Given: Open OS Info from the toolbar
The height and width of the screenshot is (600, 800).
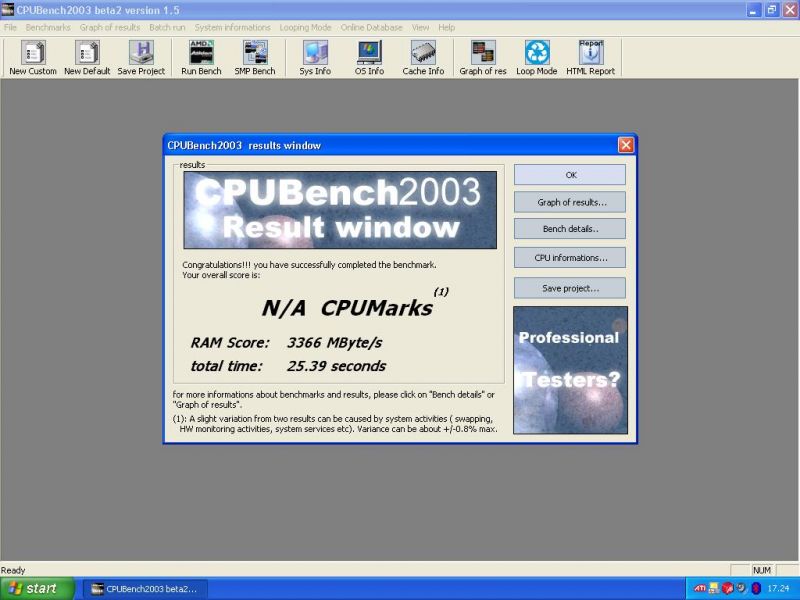Looking at the screenshot, I should point(369,58).
